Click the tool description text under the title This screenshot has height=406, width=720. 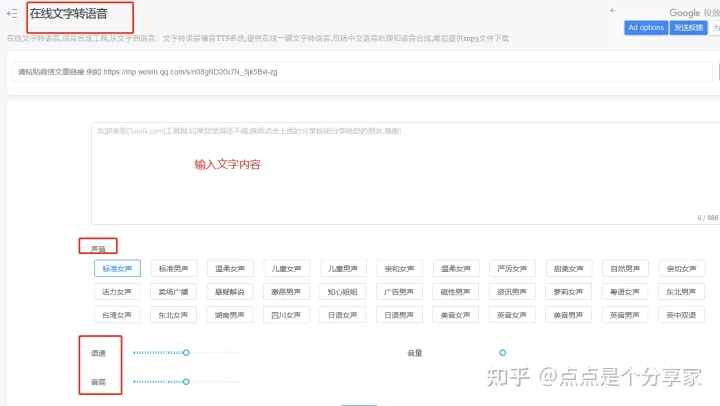[258, 38]
